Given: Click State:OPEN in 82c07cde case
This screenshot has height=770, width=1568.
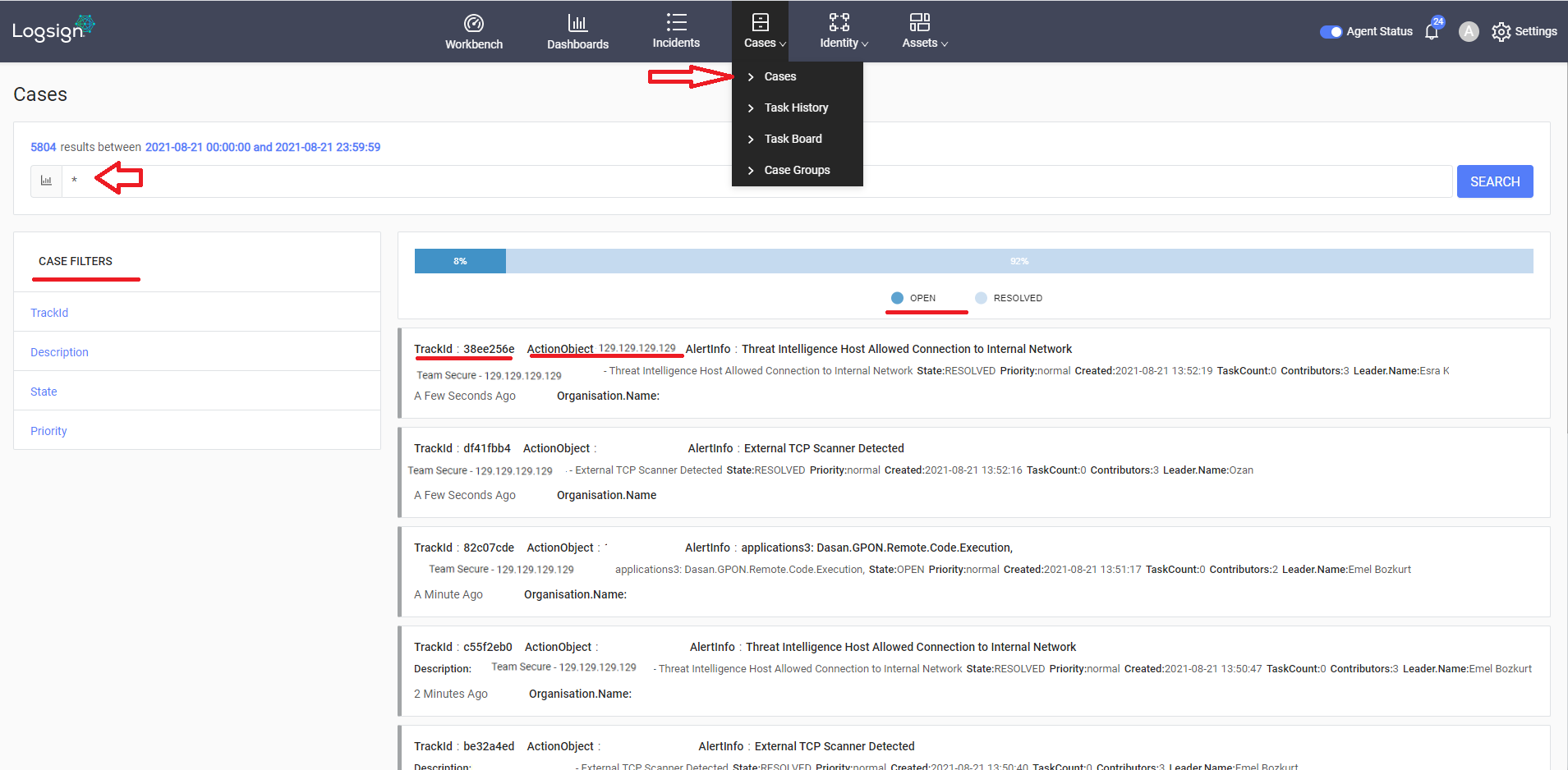Looking at the screenshot, I should click(x=896, y=570).
